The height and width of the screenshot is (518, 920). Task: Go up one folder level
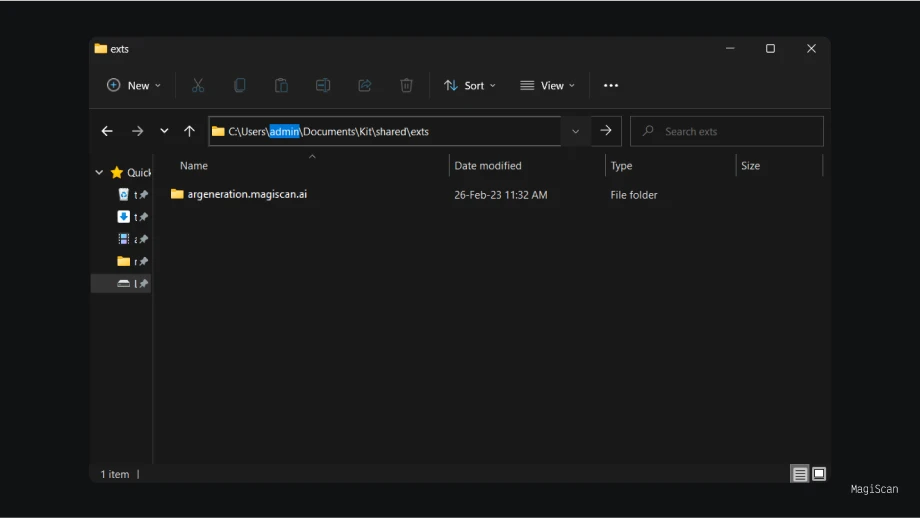point(189,131)
